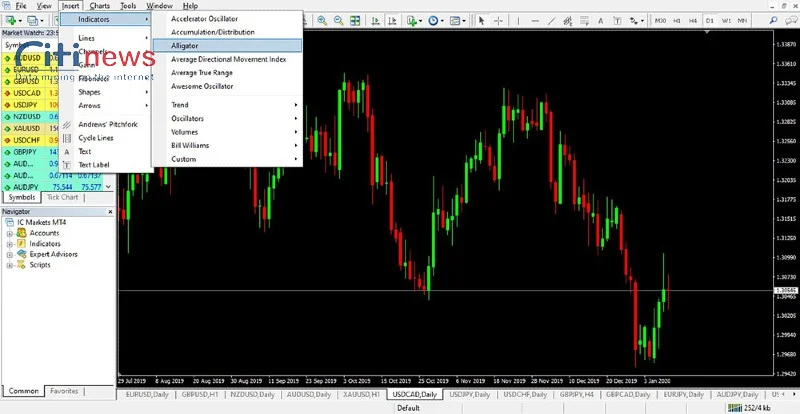Viewport: 800px width, 414px height.
Task: Click the Cycle Lines icon in Insert menu
Action: tap(67, 138)
